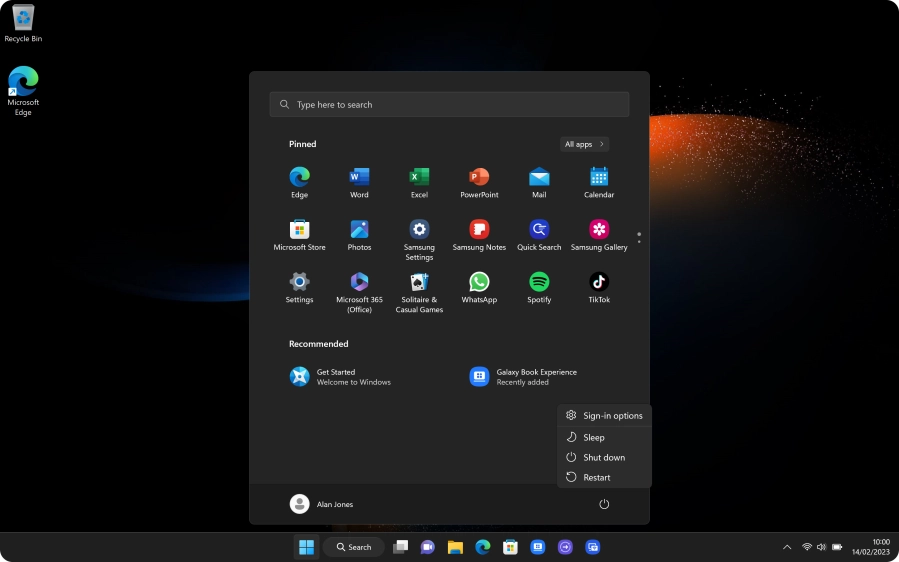The height and width of the screenshot is (562, 899).
Task: Click the Type here to search field
Action: pos(449,104)
